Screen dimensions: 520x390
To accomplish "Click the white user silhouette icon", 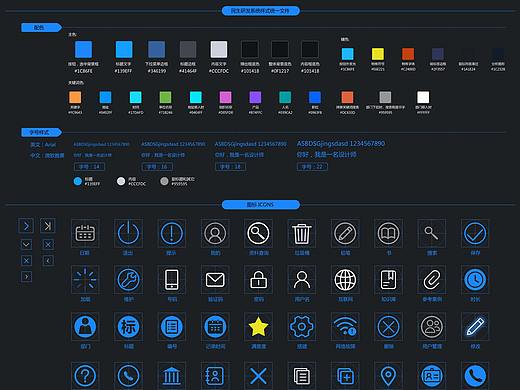I will (302, 280).
